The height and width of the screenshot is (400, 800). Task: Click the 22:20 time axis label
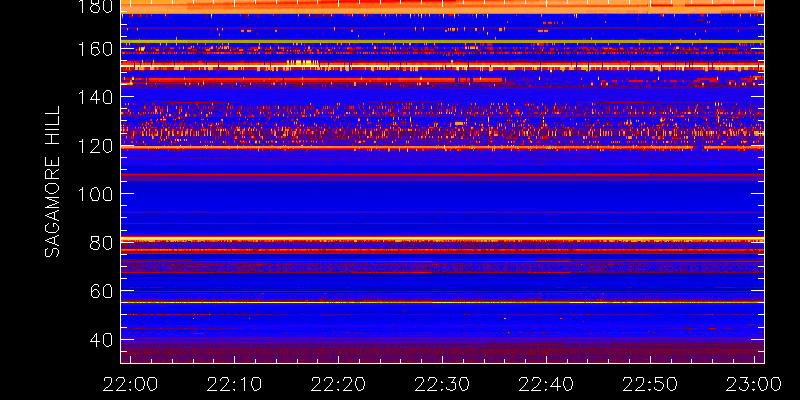coord(338,384)
